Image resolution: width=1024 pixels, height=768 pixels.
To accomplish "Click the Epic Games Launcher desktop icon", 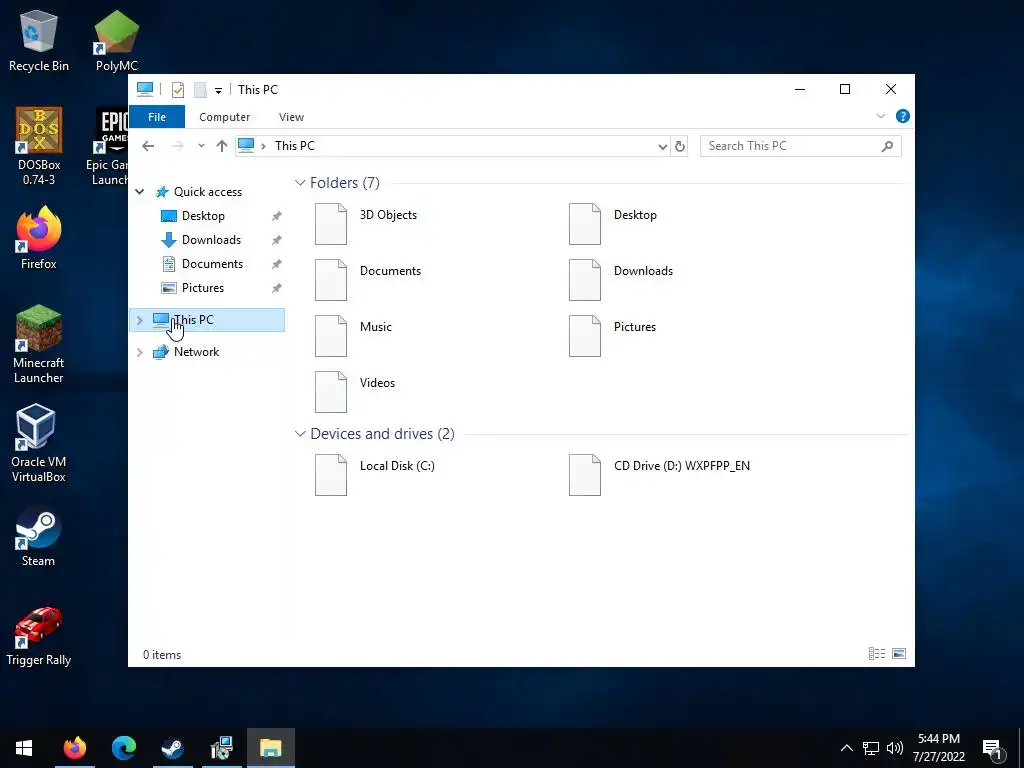I will pyautogui.click(x=108, y=146).
